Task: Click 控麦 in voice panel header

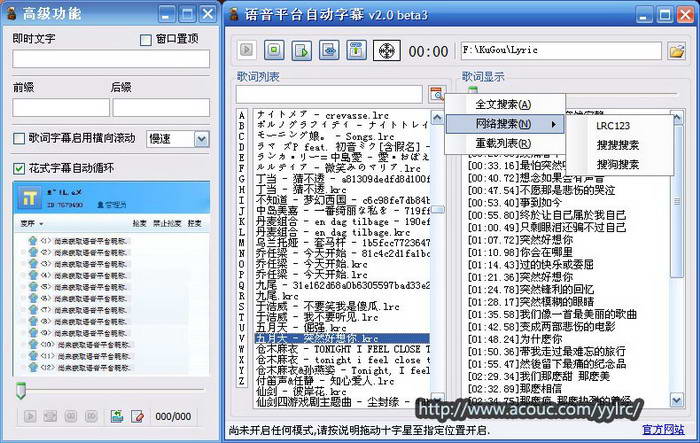Action: (195, 223)
